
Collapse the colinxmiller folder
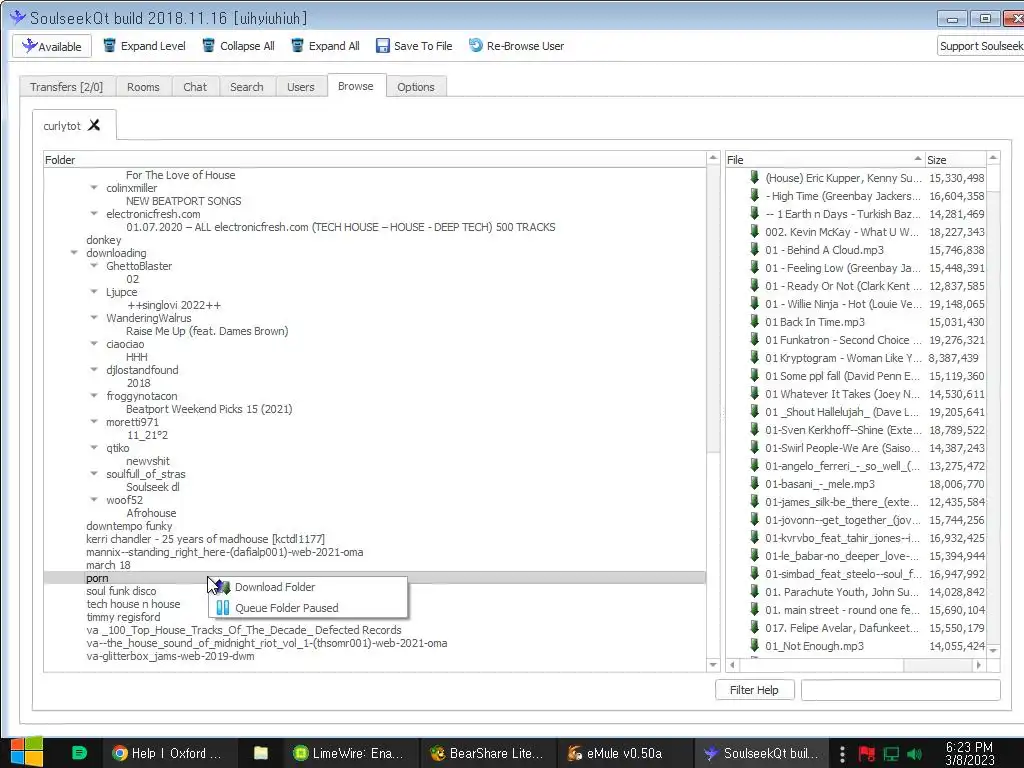tap(94, 187)
